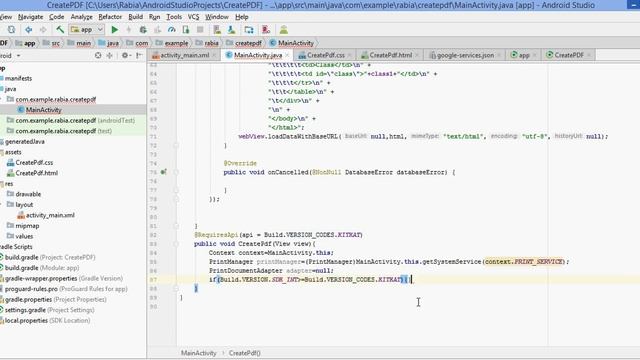Switch to the CreatePDF editor tab

tap(569, 55)
